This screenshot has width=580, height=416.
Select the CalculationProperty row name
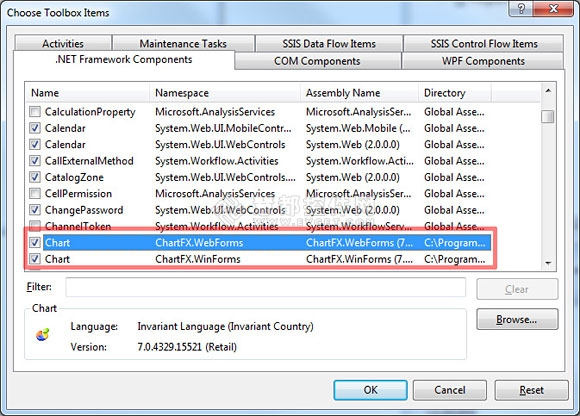coord(90,112)
